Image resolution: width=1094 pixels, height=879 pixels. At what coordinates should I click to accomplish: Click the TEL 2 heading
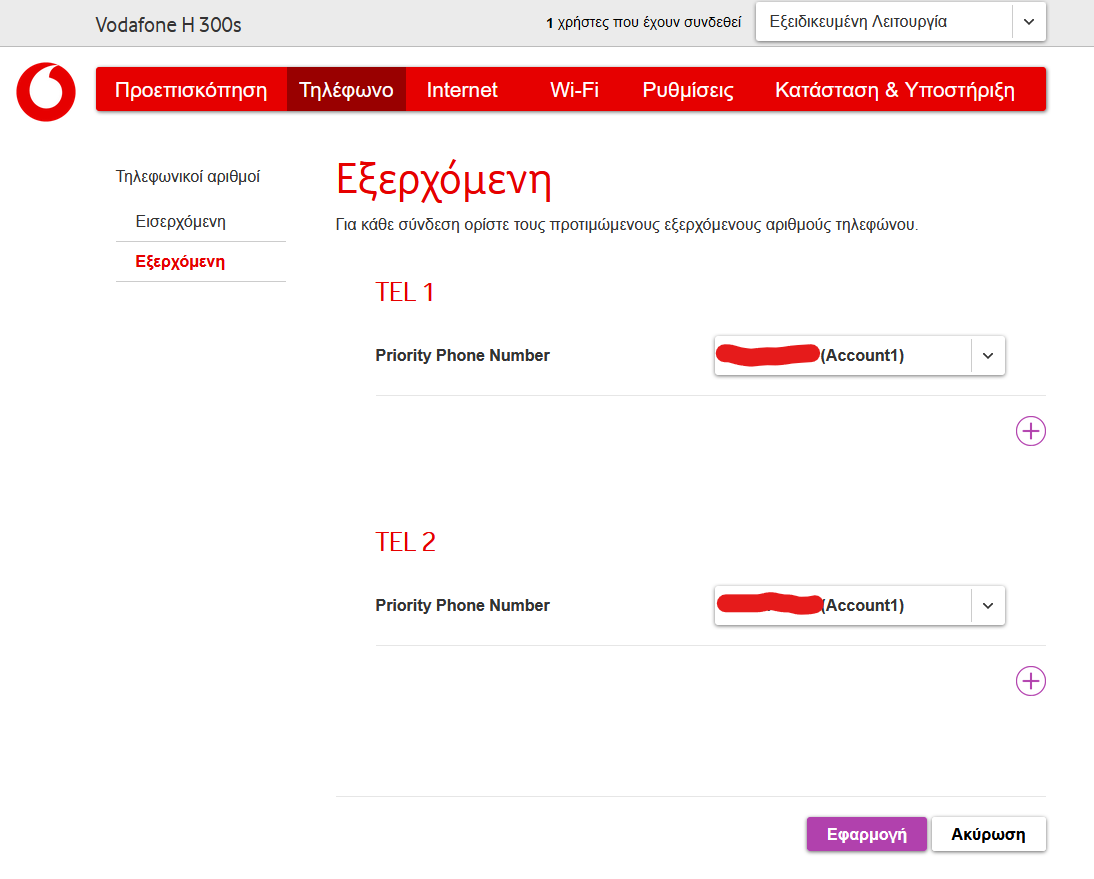coord(405,542)
